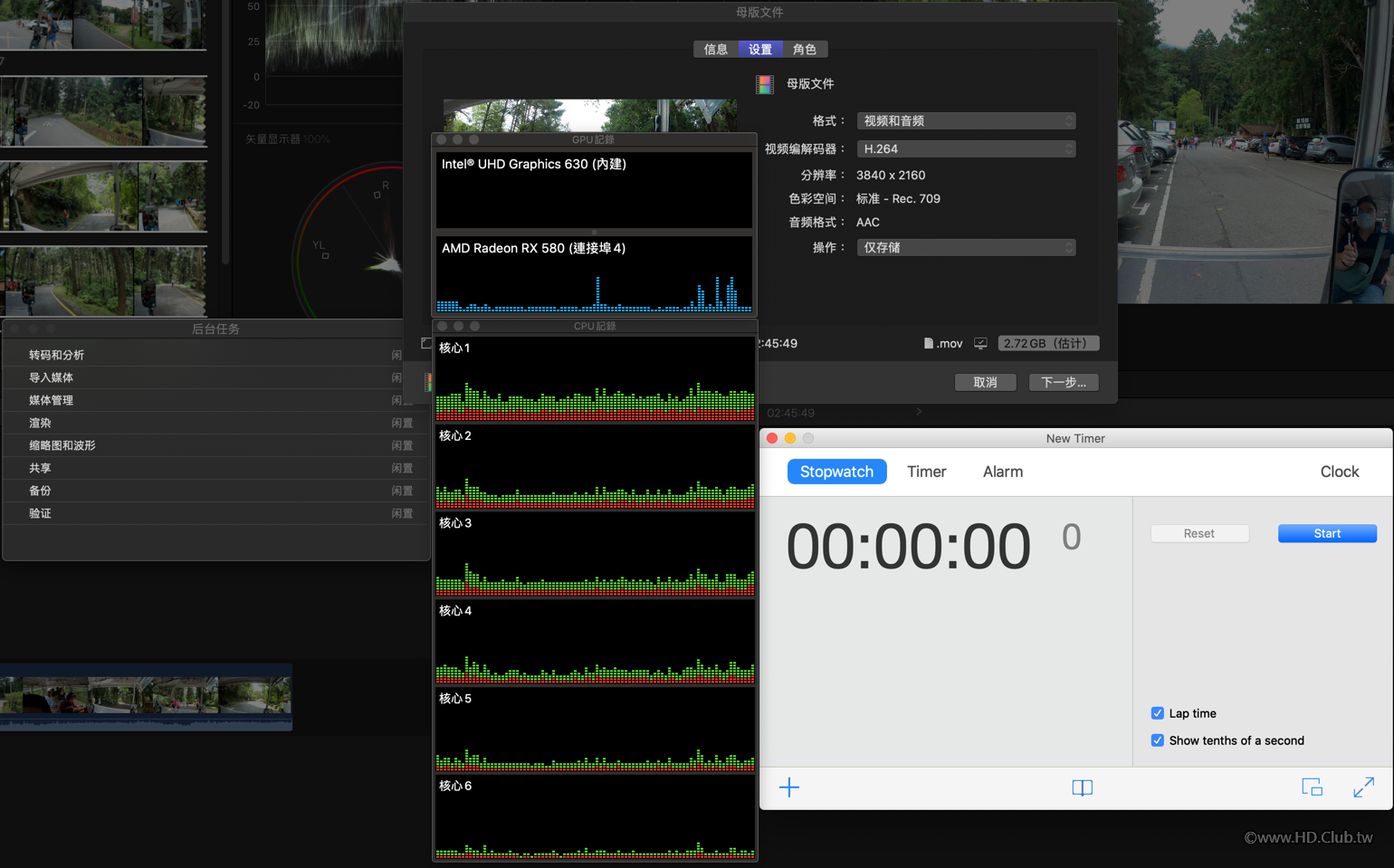Open the H.264 video codec dropdown
The width and height of the screenshot is (1394, 868).
click(966, 148)
